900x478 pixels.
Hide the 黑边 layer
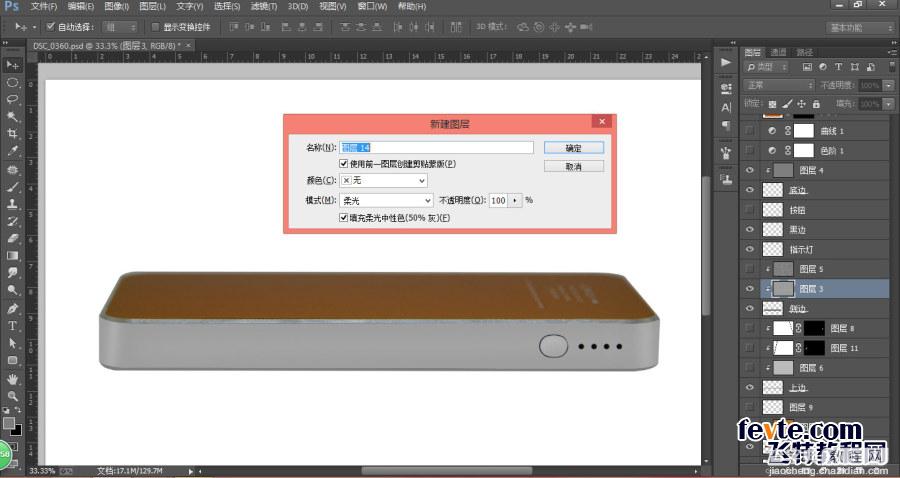(750, 230)
